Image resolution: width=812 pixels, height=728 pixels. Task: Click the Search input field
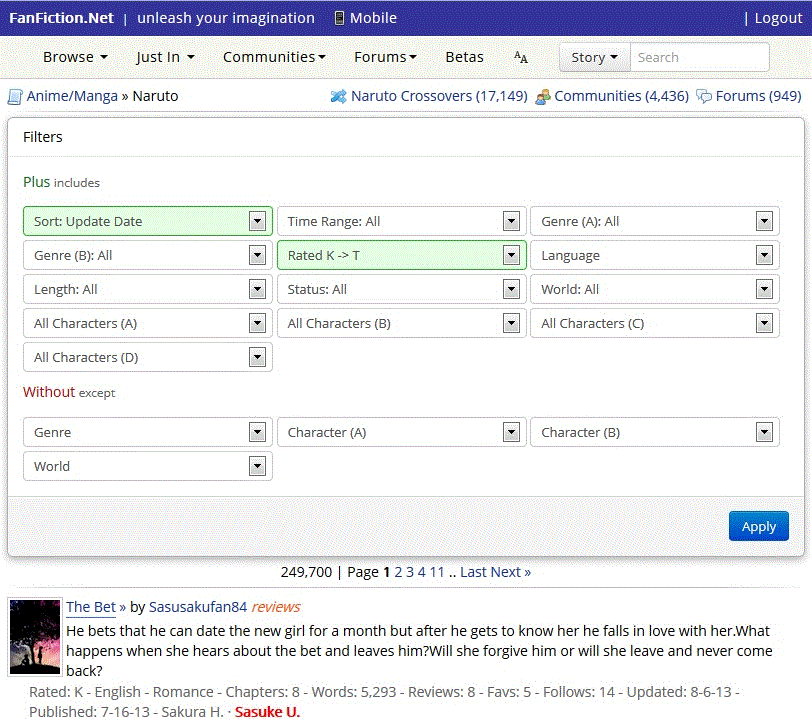coord(699,57)
